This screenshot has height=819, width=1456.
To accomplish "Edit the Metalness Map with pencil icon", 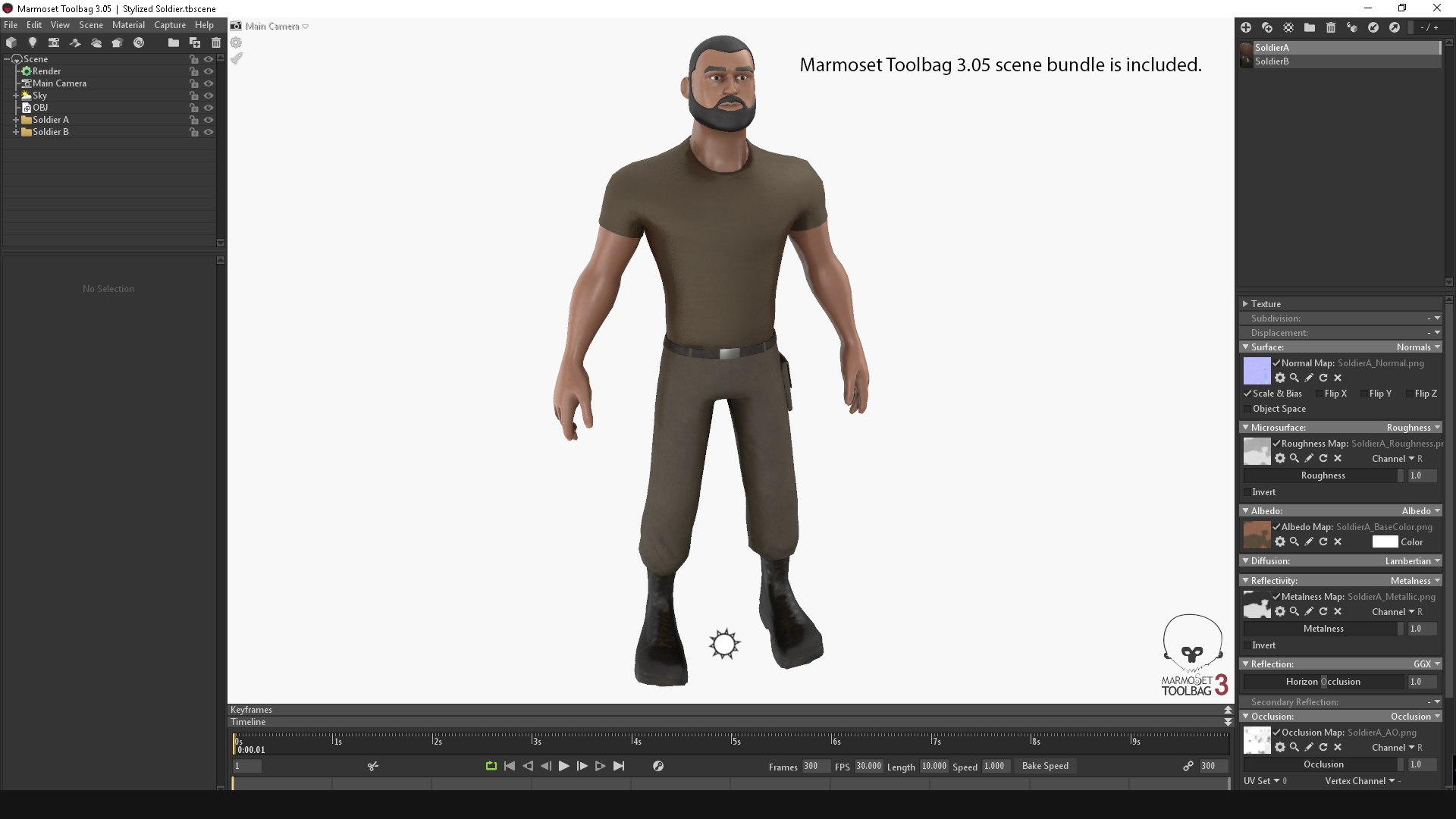I will [x=1309, y=611].
